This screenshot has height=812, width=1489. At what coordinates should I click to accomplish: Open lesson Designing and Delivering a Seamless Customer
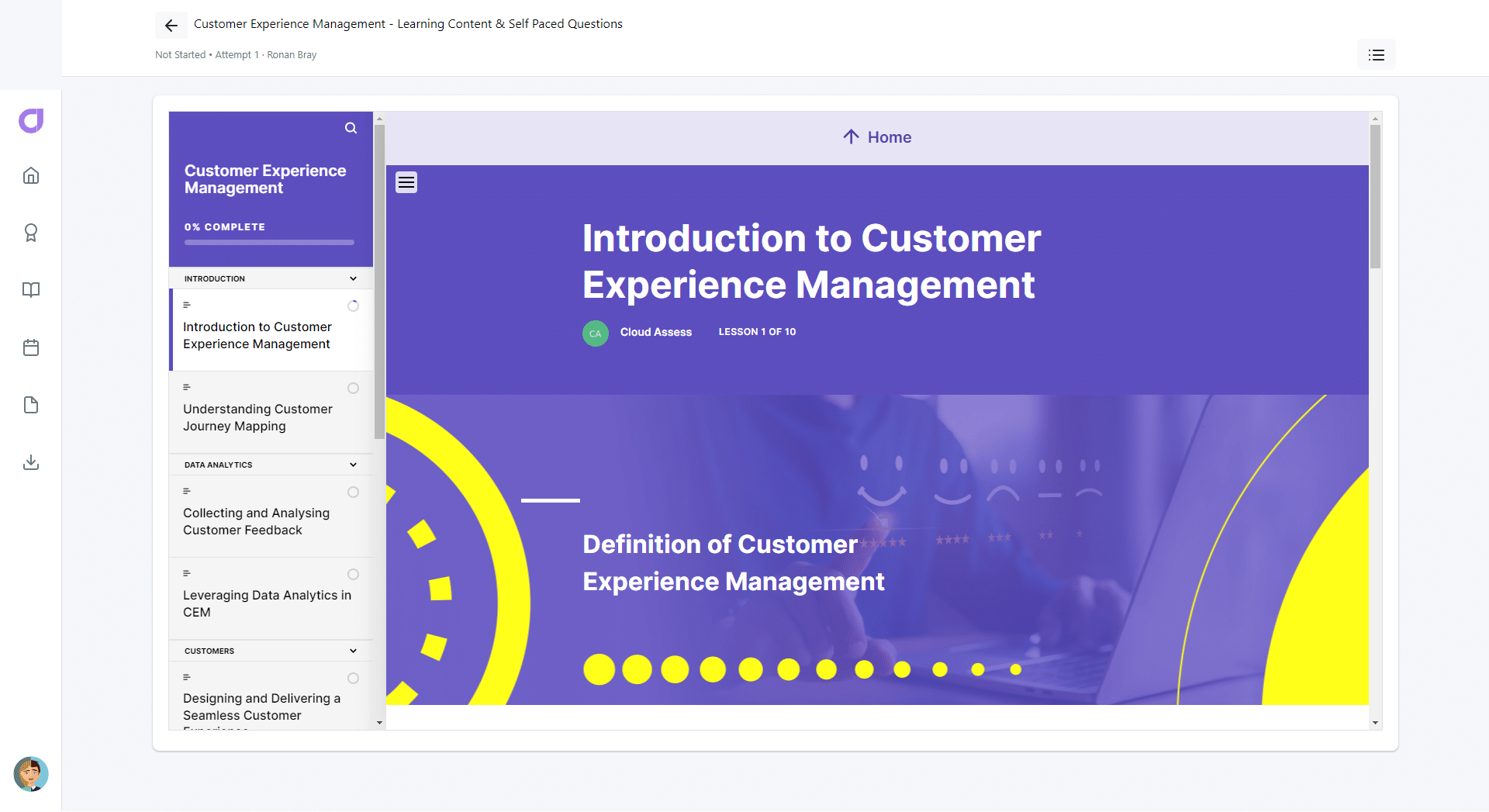click(271, 696)
